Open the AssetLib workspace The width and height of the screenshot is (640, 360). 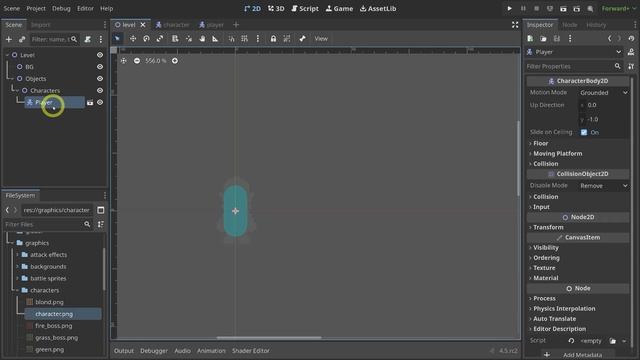pos(378,9)
